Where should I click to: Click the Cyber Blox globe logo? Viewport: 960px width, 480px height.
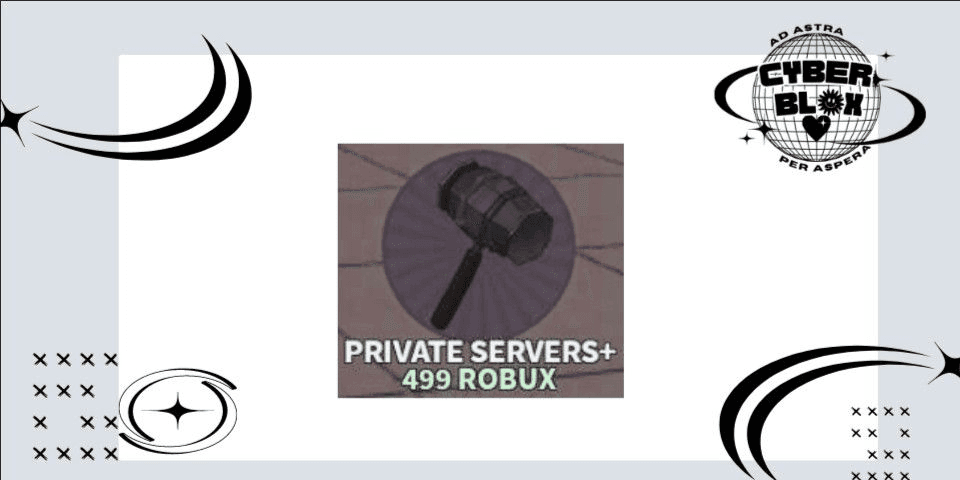click(x=816, y=97)
